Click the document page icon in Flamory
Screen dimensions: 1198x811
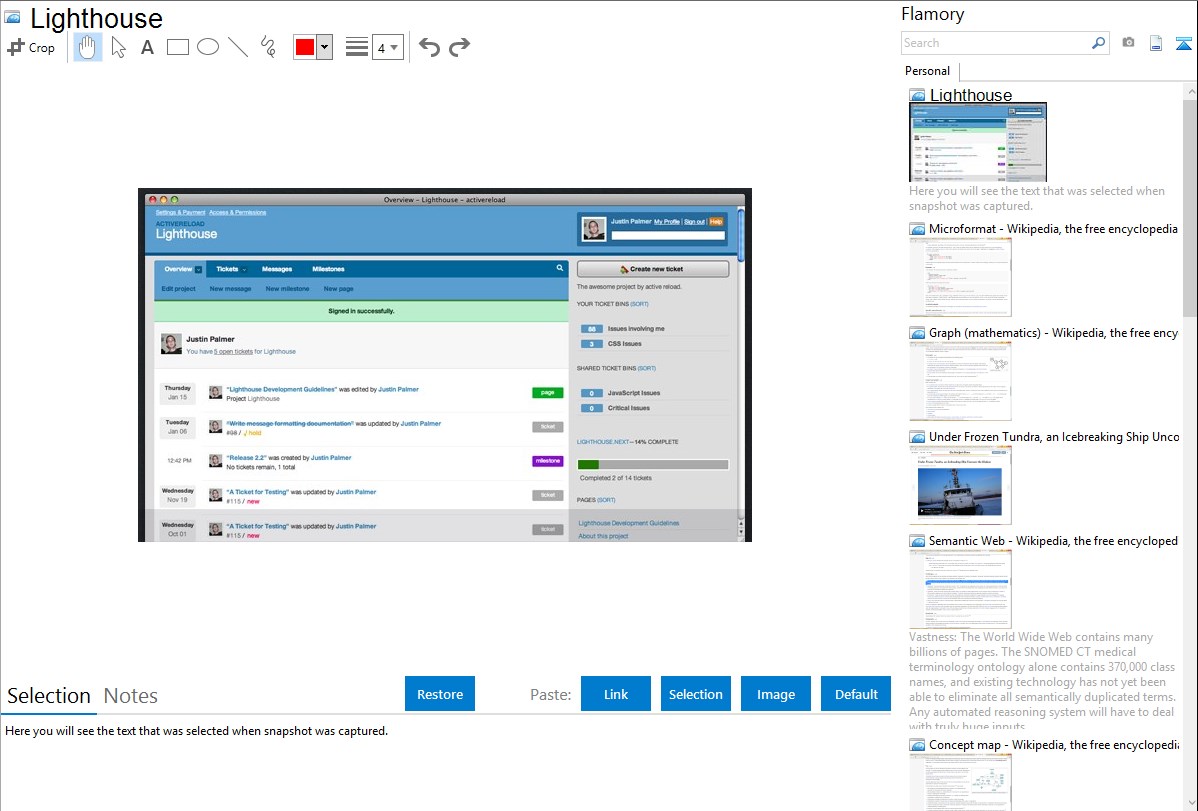pos(1156,43)
